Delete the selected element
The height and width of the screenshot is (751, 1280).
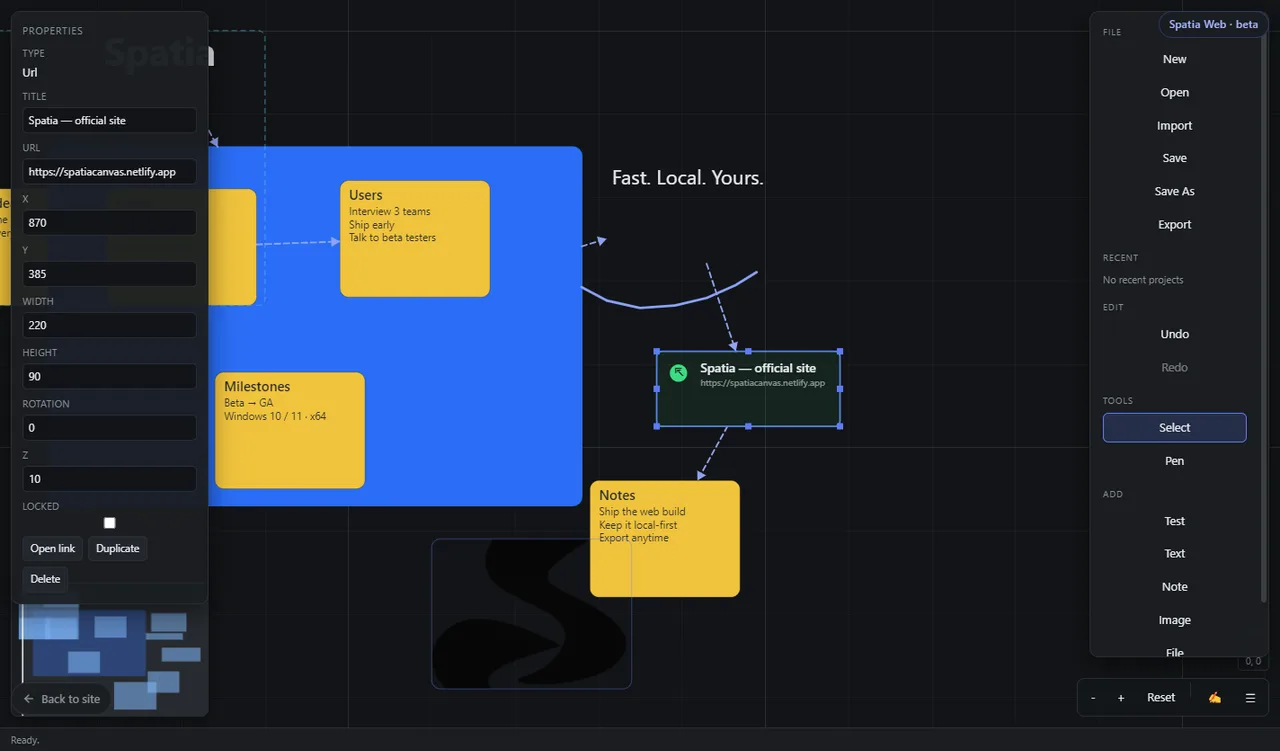pyautogui.click(x=45, y=579)
